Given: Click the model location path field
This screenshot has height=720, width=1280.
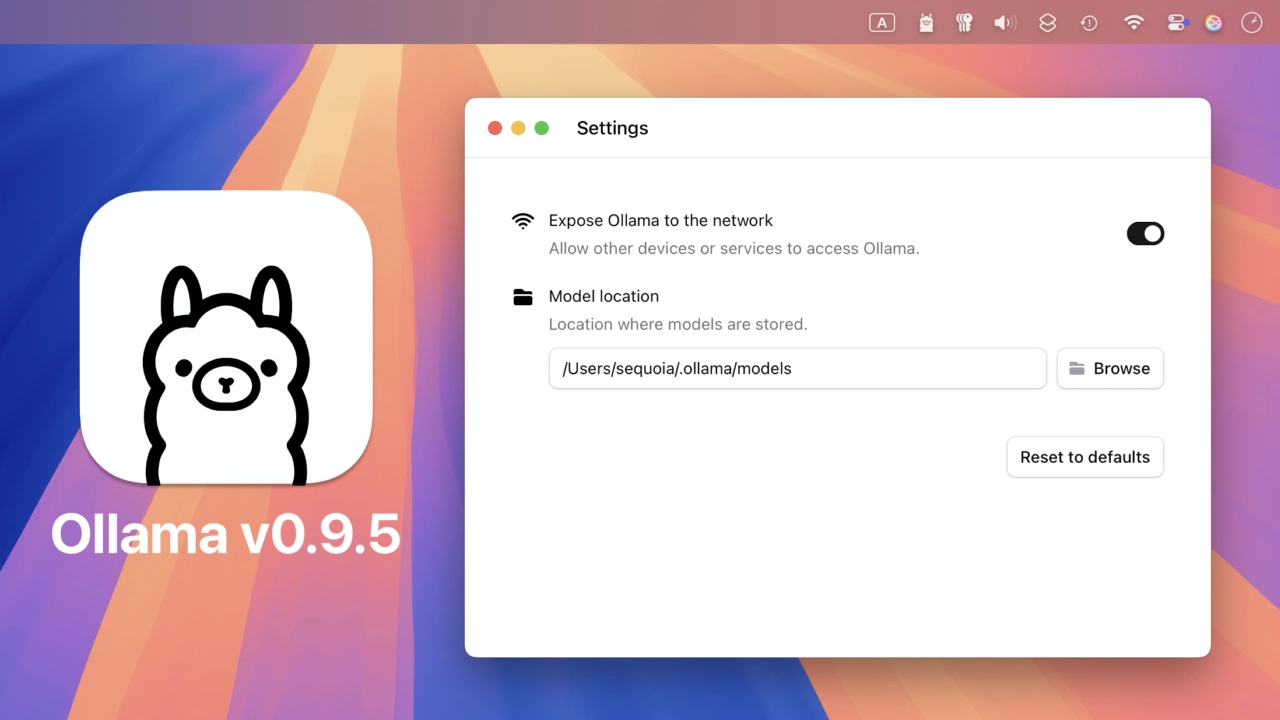Looking at the screenshot, I should 797,368.
